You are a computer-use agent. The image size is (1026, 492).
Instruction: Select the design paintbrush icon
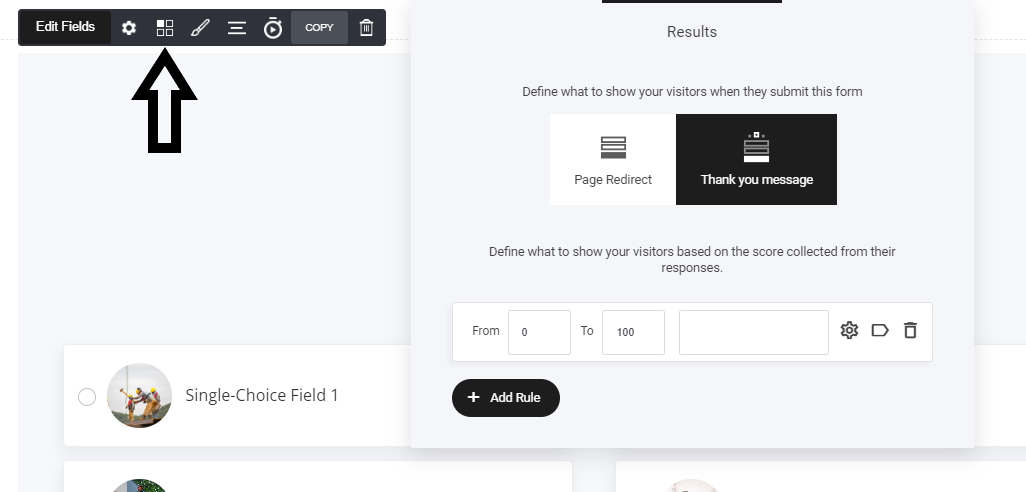200,28
